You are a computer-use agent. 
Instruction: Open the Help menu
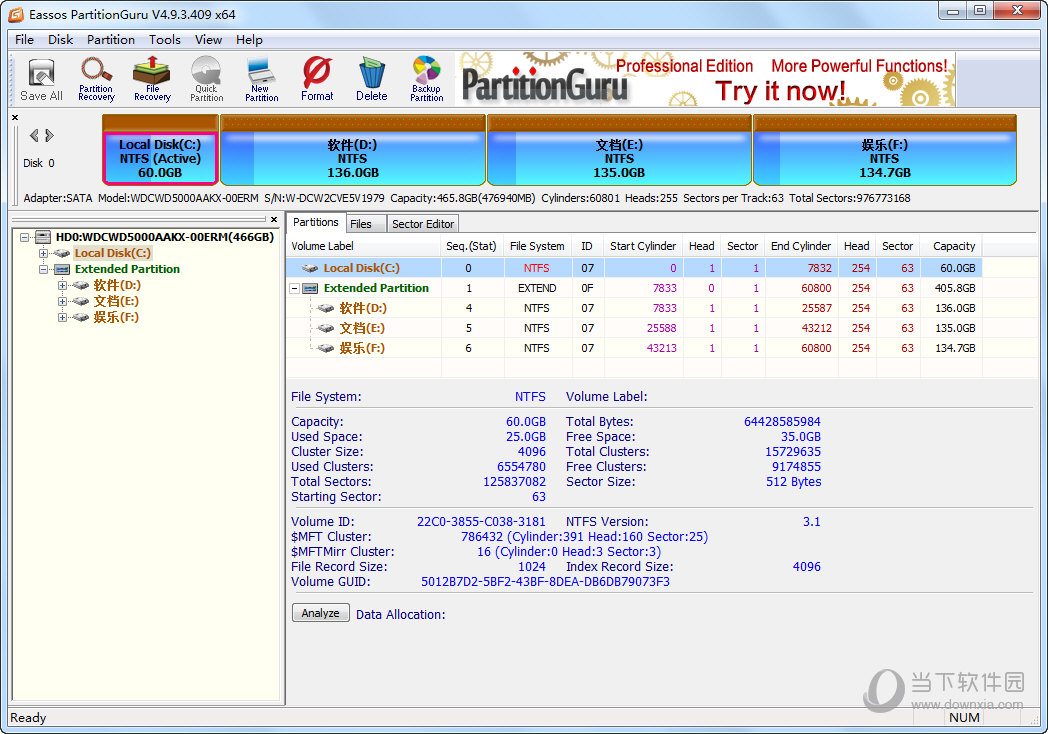coord(249,39)
